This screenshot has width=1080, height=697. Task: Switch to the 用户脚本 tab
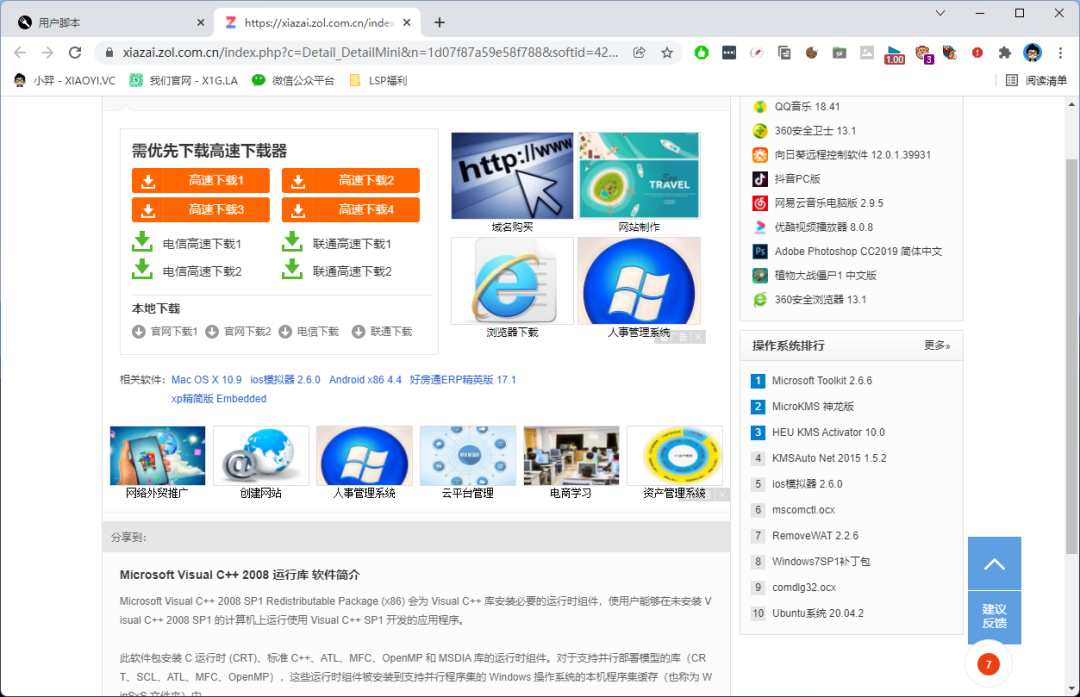110,23
